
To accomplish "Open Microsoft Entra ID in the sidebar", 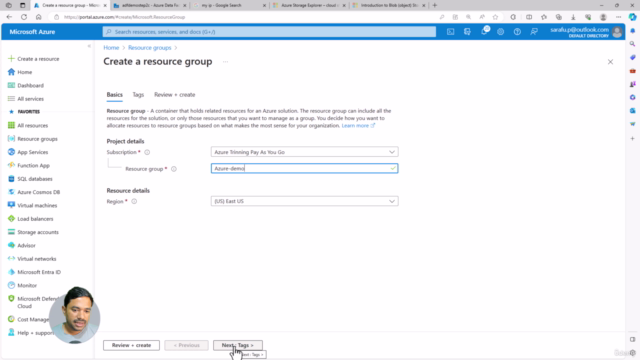I will [39, 272].
